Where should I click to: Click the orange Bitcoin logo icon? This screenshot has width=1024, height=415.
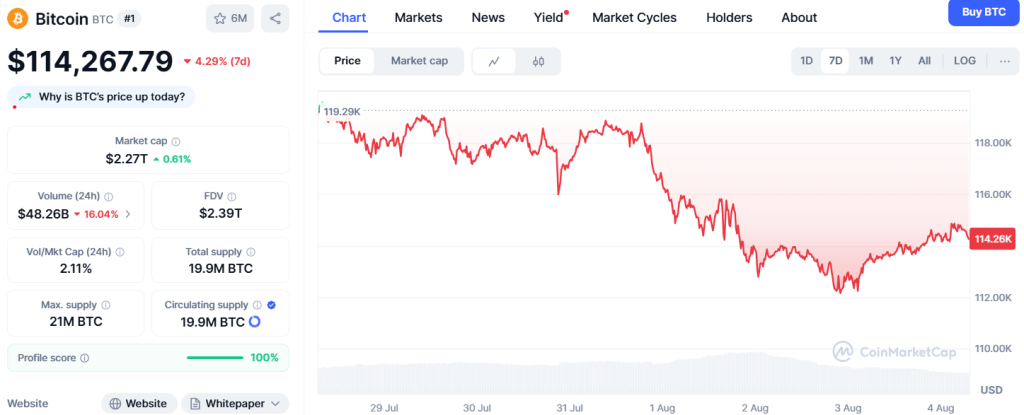(x=17, y=18)
